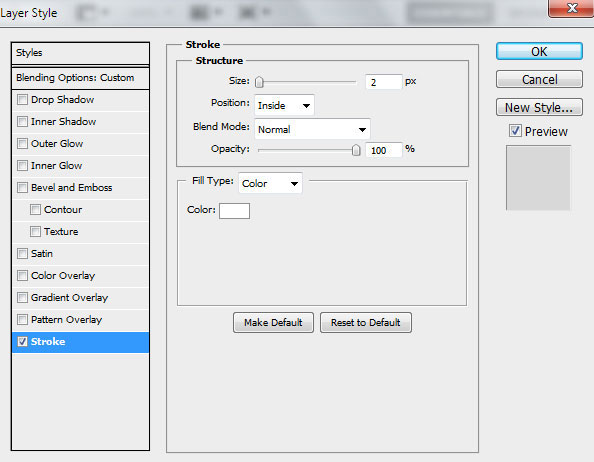Click the Cancel button
The width and height of the screenshot is (594, 462).
click(x=539, y=79)
